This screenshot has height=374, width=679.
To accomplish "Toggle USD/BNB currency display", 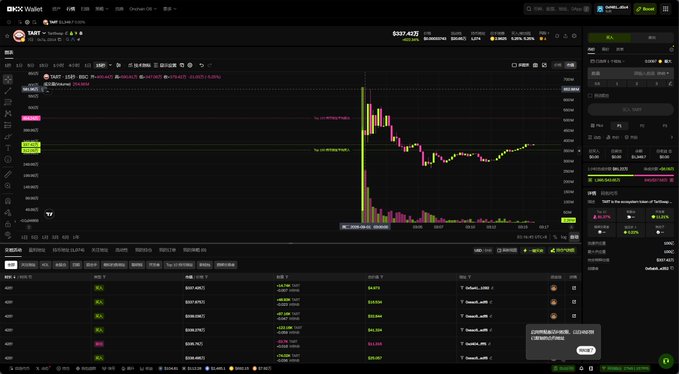I will 483,250.
